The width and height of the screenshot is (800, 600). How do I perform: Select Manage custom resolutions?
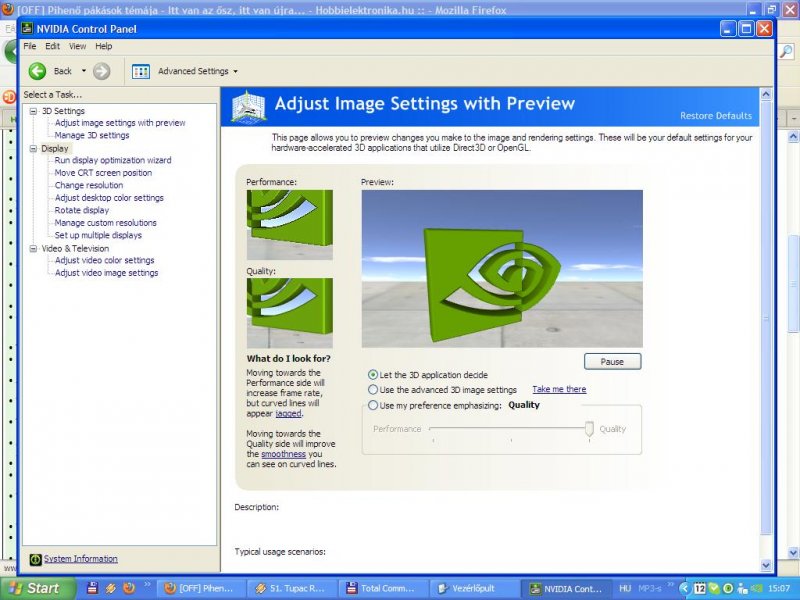pos(106,223)
